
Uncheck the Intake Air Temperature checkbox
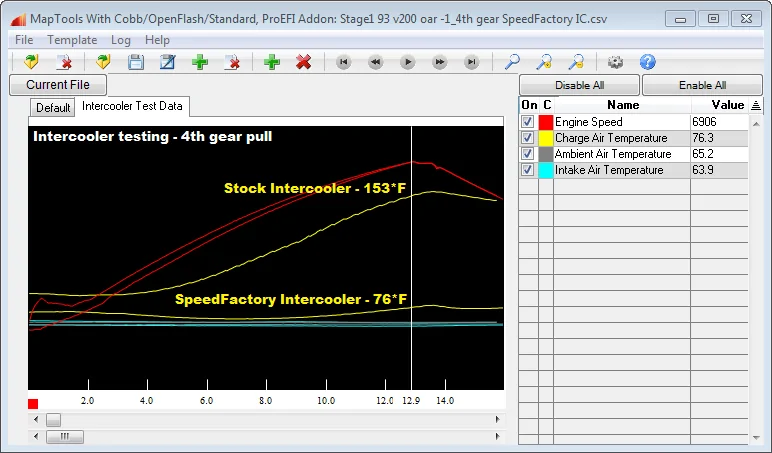tap(527, 170)
